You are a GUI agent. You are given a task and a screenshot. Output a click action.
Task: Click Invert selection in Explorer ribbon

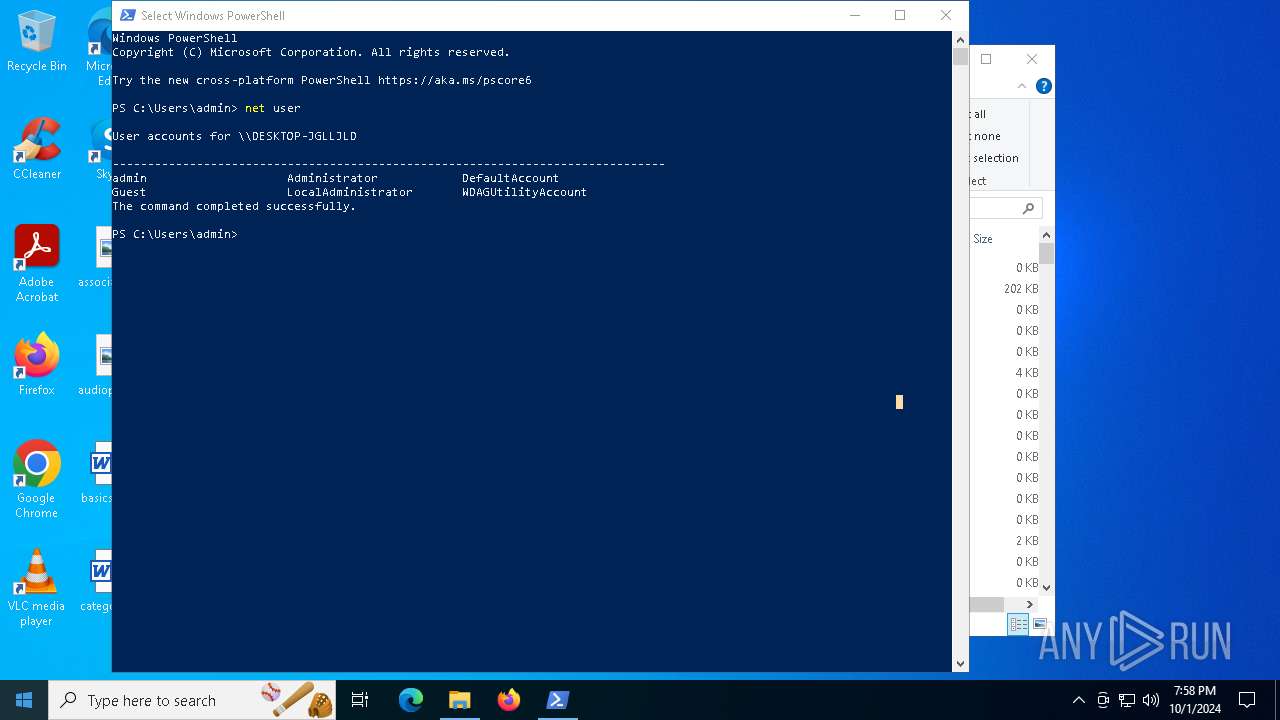tap(995, 158)
